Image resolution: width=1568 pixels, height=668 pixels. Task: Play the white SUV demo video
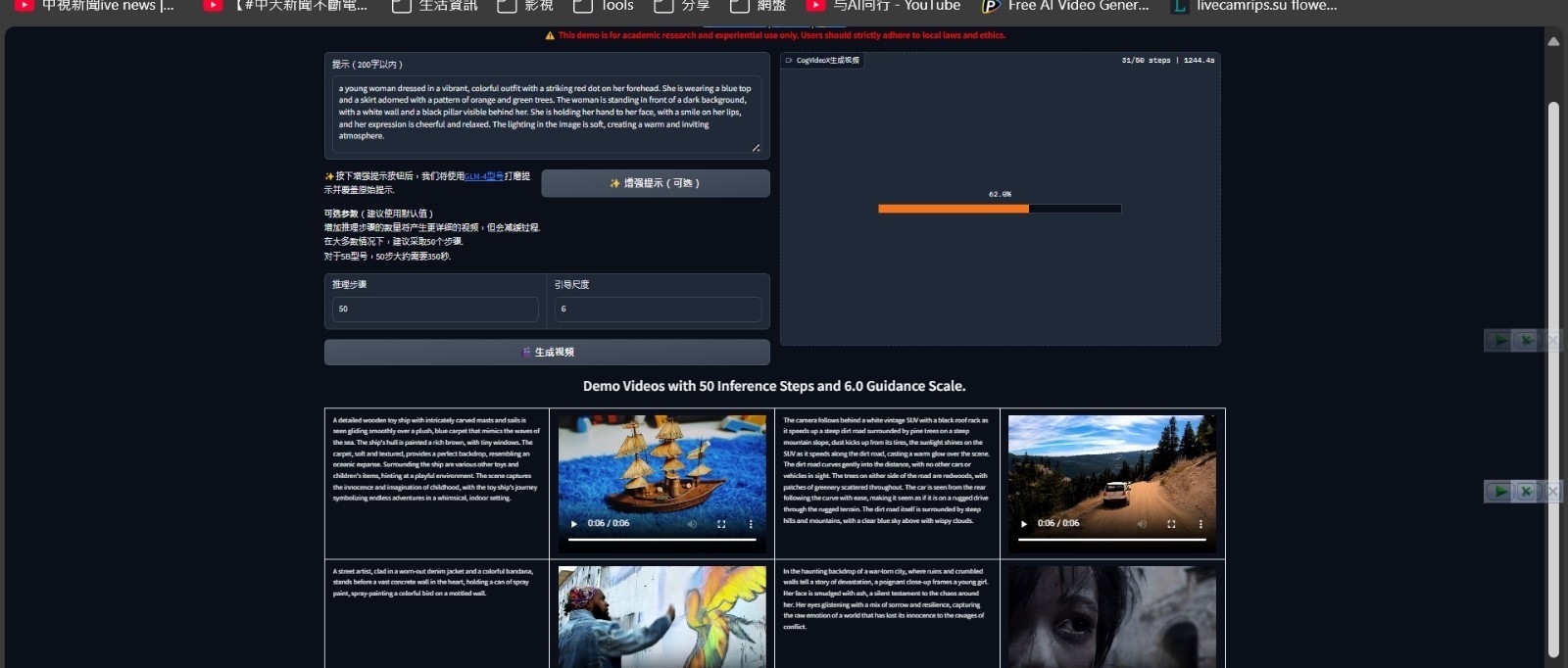pyautogui.click(x=1024, y=524)
